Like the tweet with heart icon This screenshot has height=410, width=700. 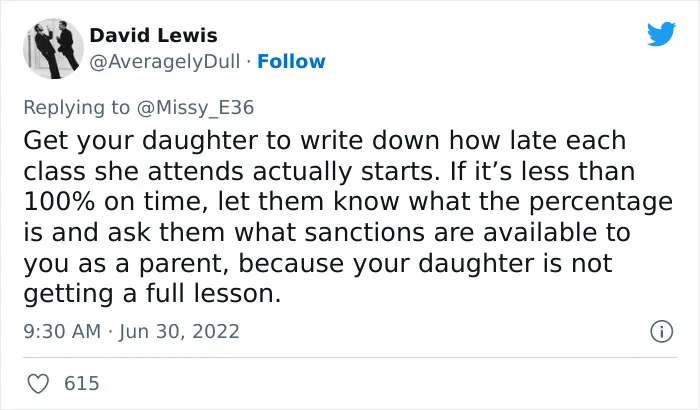[38, 384]
